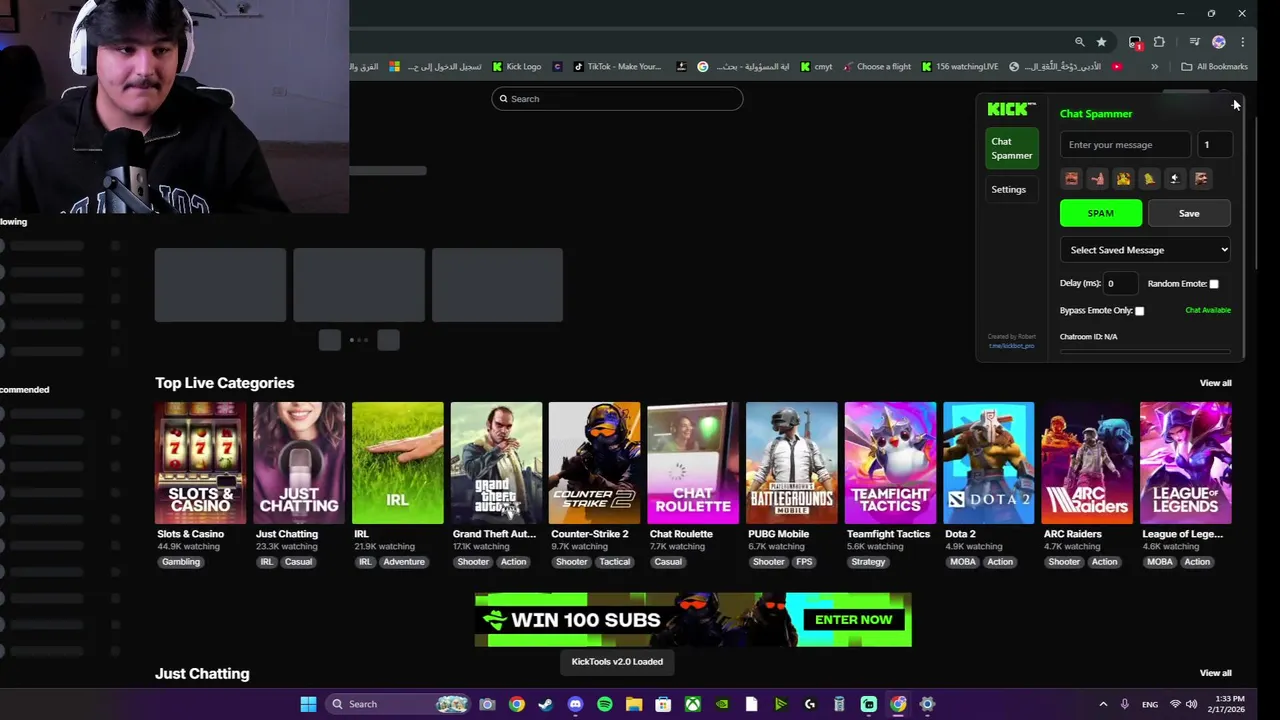This screenshot has width=1280, height=720.
Task: Open the t.me/kickbot_pro link
Action: [1012, 346]
